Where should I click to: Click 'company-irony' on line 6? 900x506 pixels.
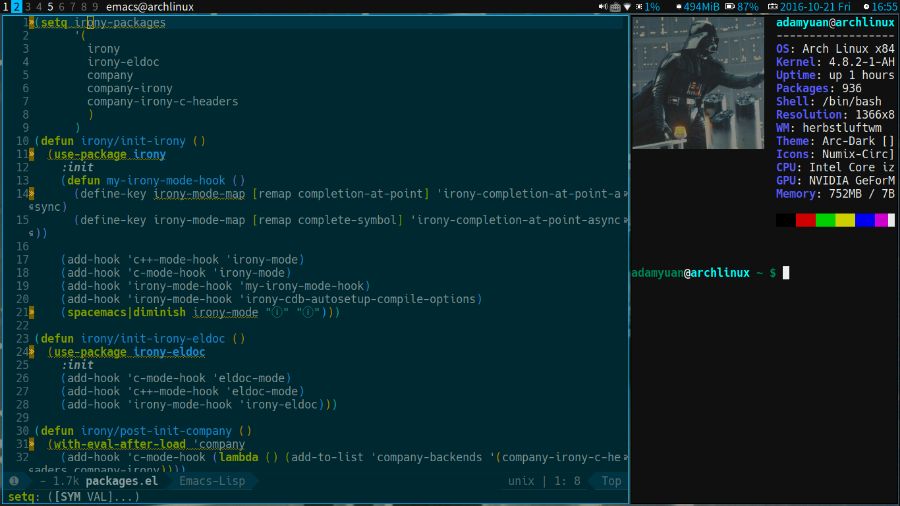tap(130, 88)
